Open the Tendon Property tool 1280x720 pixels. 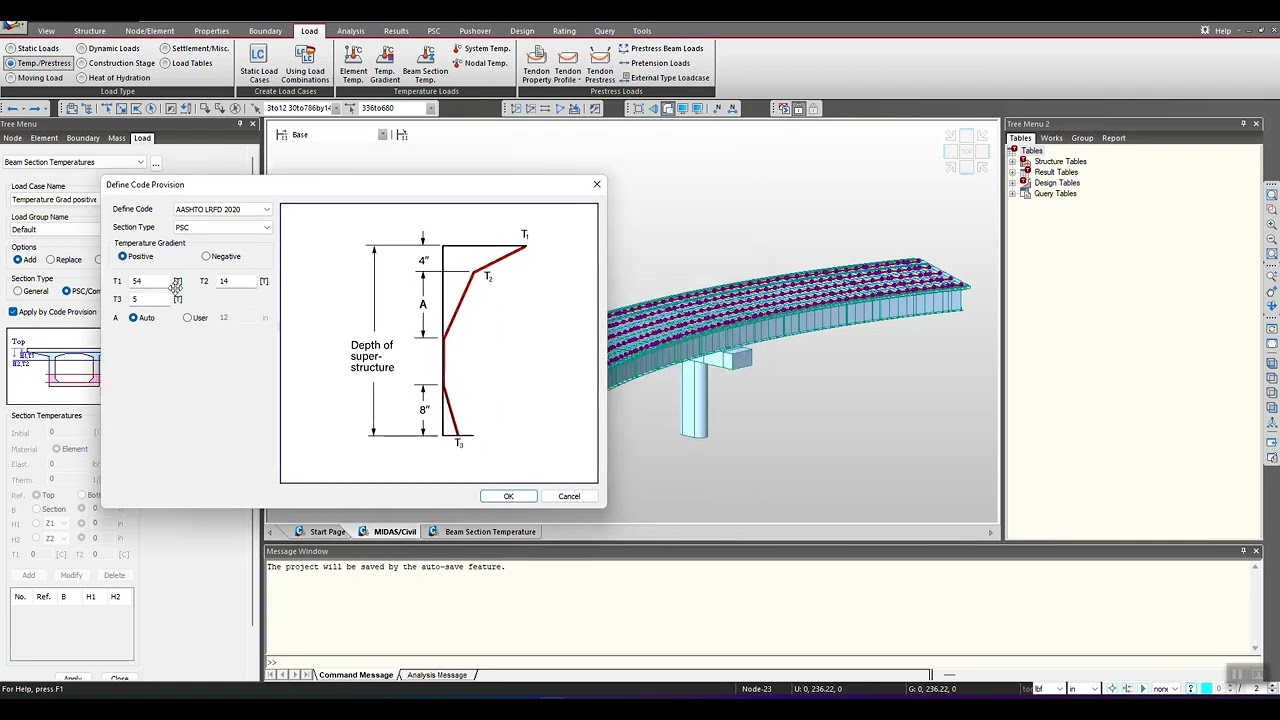(536, 63)
